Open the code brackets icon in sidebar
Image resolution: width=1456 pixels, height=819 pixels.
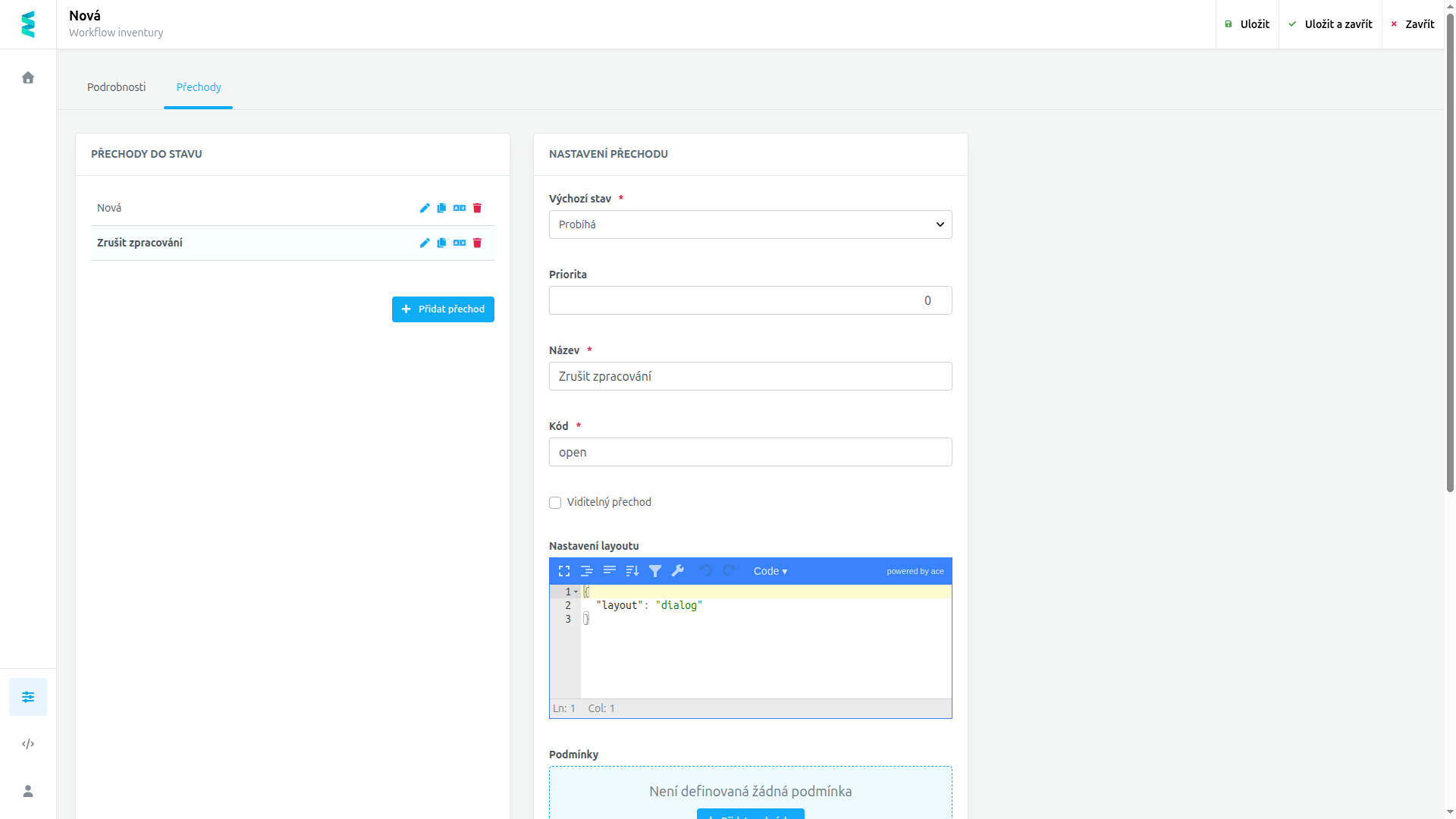pos(28,744)
